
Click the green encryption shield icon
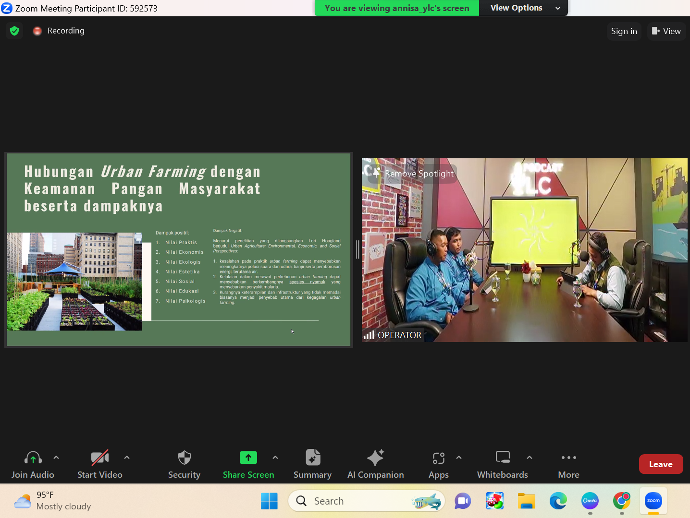pyautogui.click(x=14, y=31)
